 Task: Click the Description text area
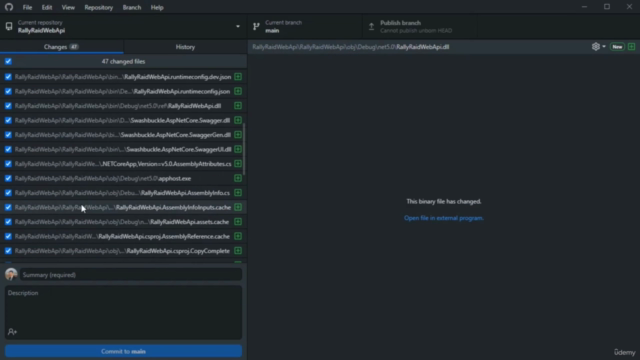(123, 312)
